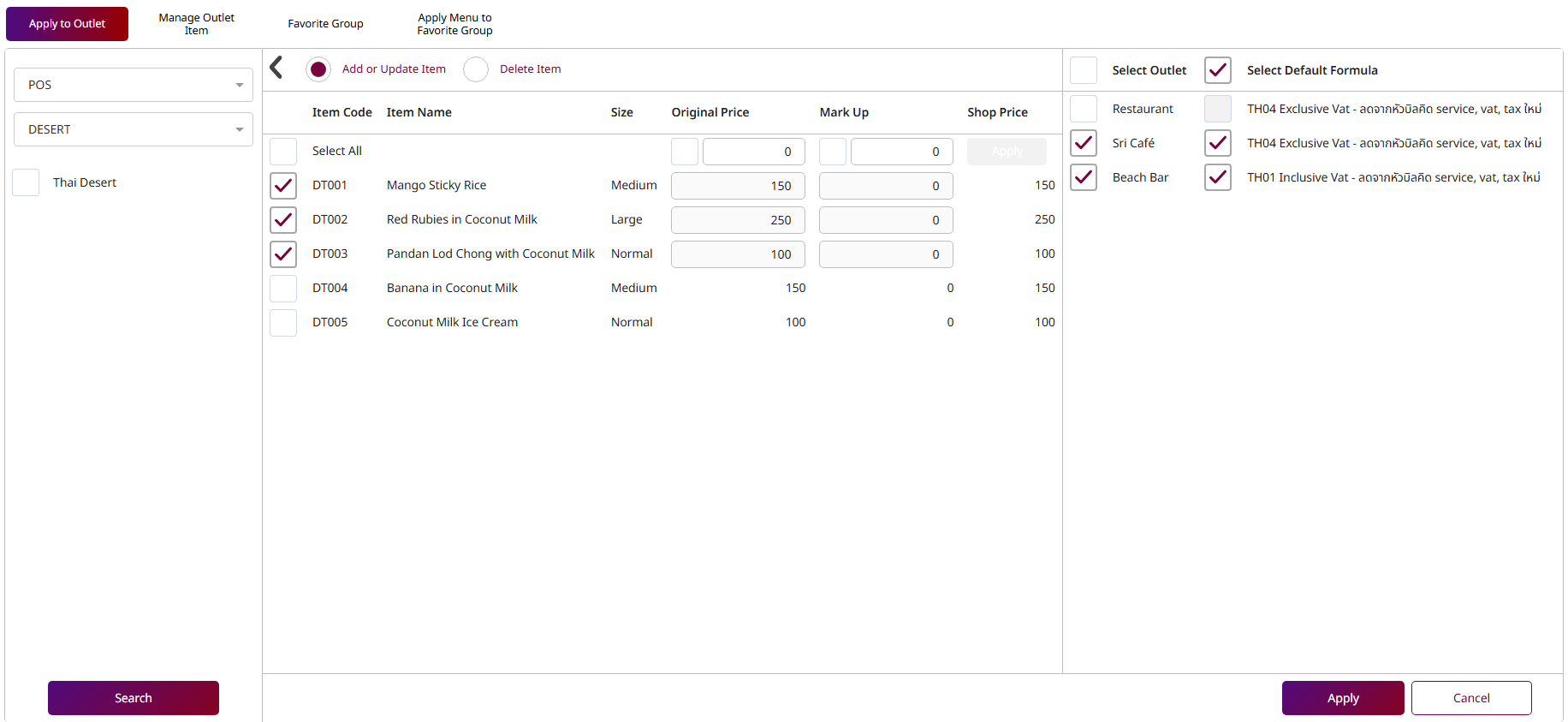The height and width of the screenshot is (722, 1568).
Task: Enable the Select All items checkbox
Action: 283,152
